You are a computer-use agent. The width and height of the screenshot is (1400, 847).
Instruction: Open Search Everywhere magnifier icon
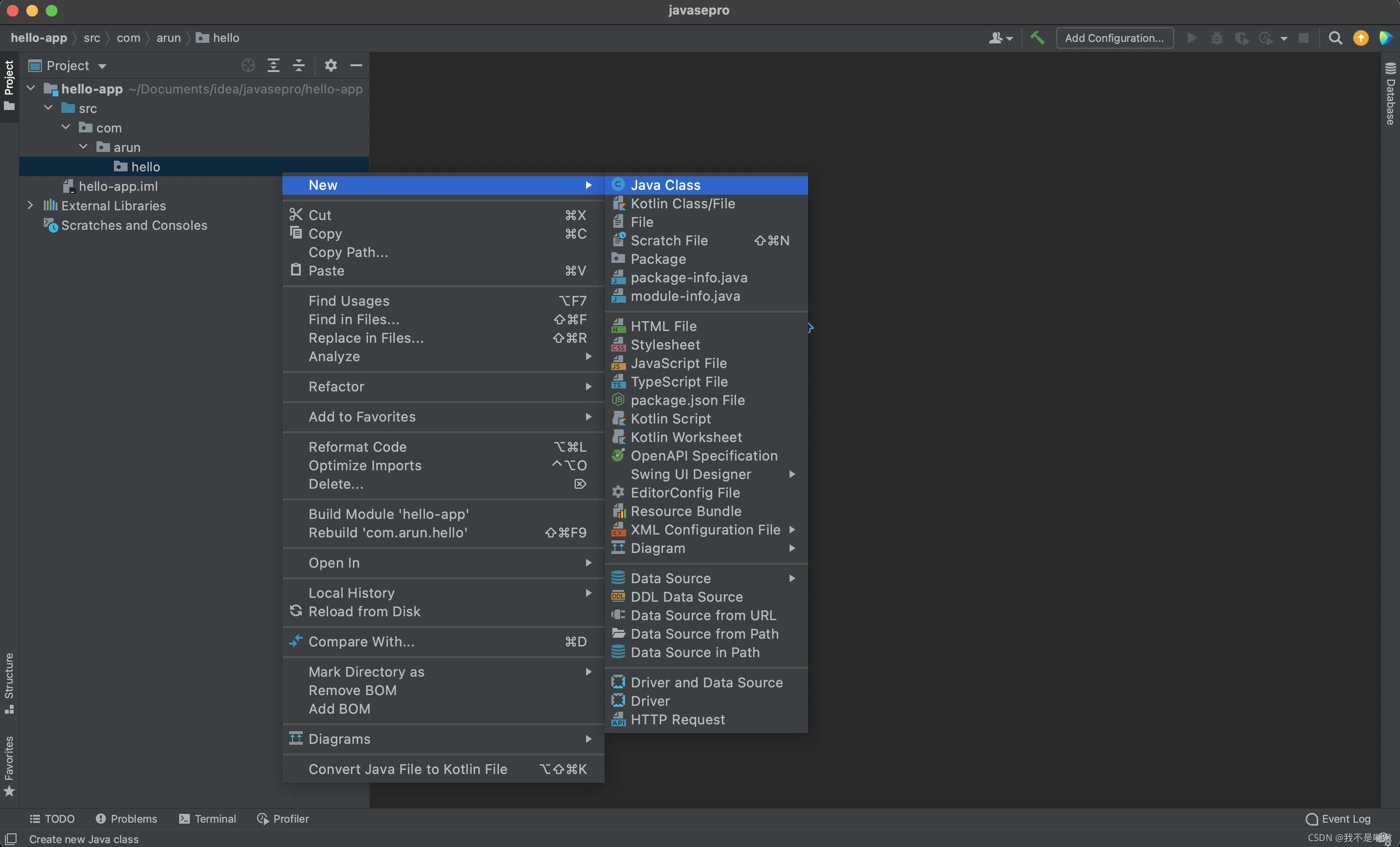pyautogui.click(x=1335, y=38)
